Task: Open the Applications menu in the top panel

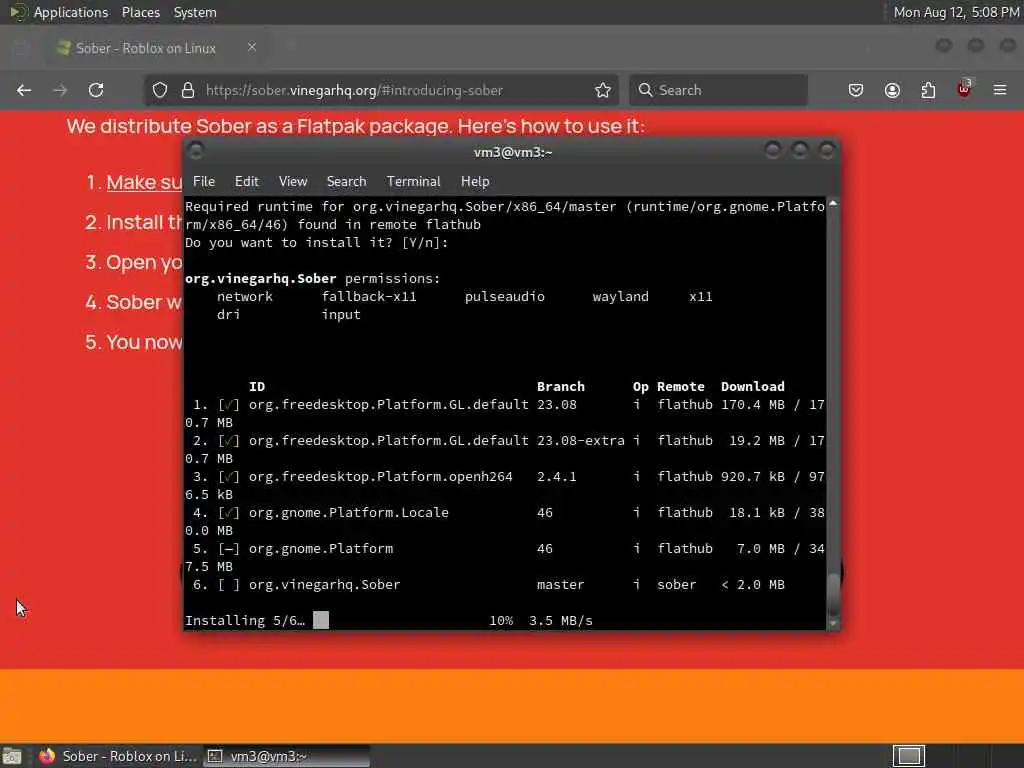Action: click(x=71, y=12)
